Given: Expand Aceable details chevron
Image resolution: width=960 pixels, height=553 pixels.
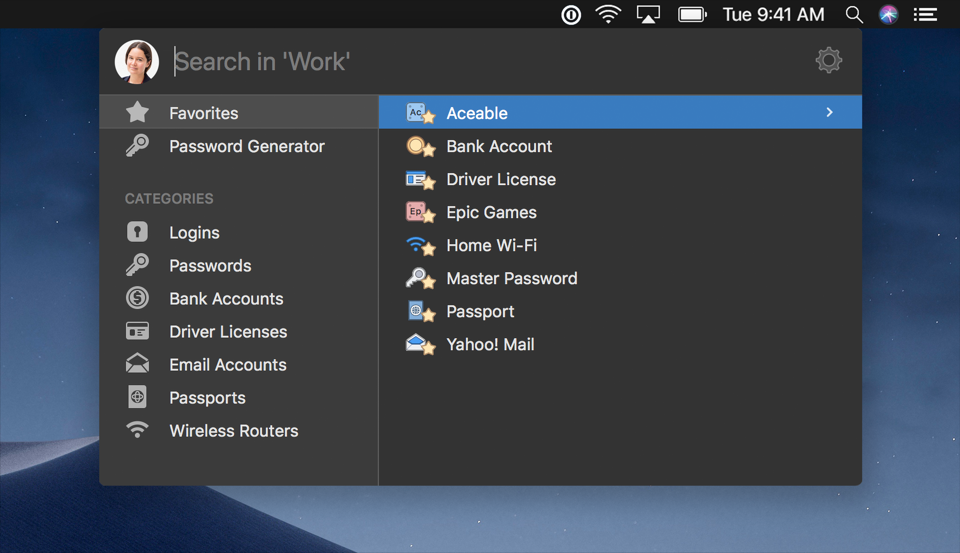Looking at the screenshot, I should (829, 112).
